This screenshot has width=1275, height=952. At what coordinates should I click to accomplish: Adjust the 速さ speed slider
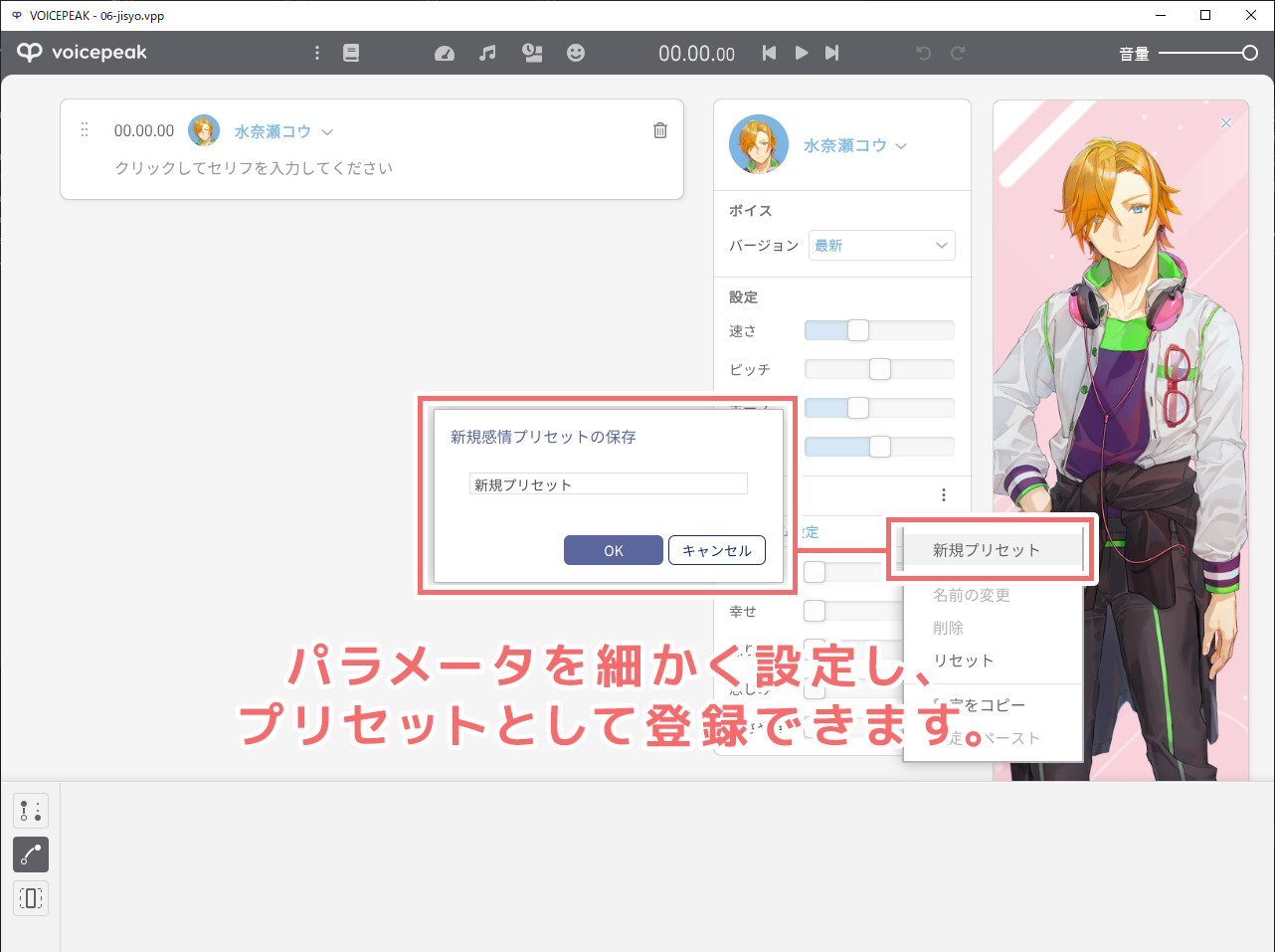tap(879, 330)
